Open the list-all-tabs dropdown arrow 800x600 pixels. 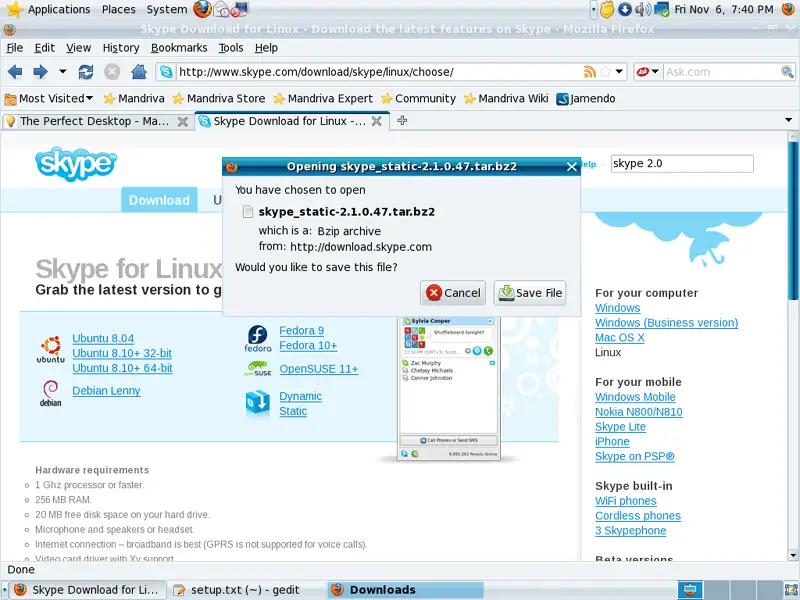(x=788, y=120)
